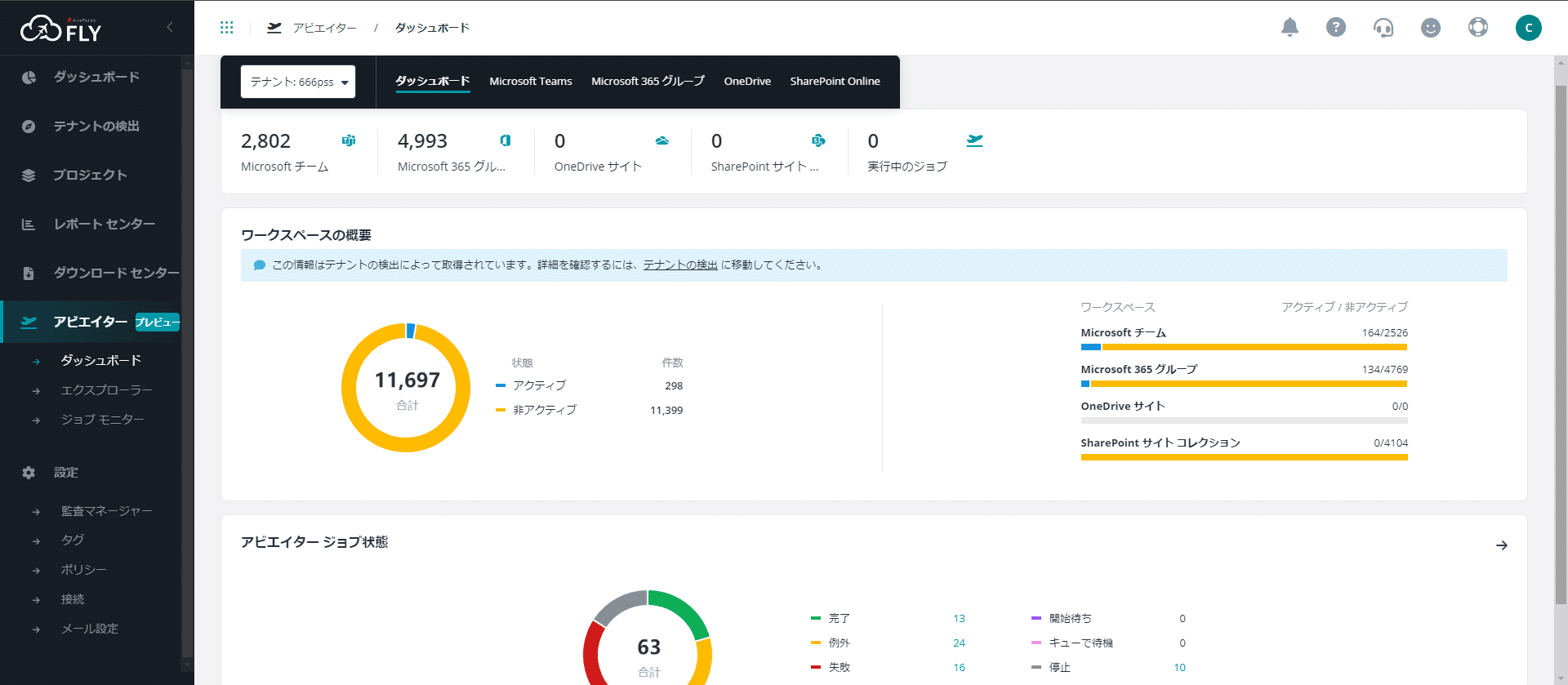
Task: Select アビエイター sidebar section
Action: click(x=91, y=322)
